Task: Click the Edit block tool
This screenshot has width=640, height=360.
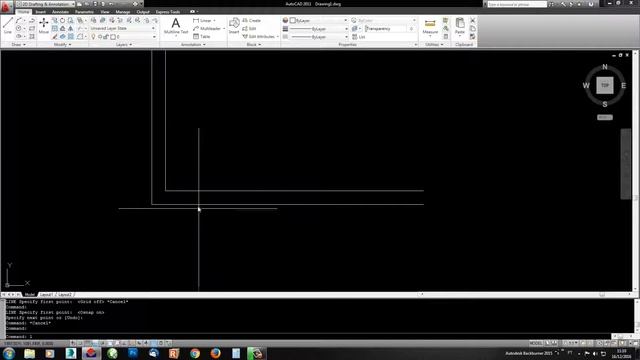Action: click(x=249, y=28)
